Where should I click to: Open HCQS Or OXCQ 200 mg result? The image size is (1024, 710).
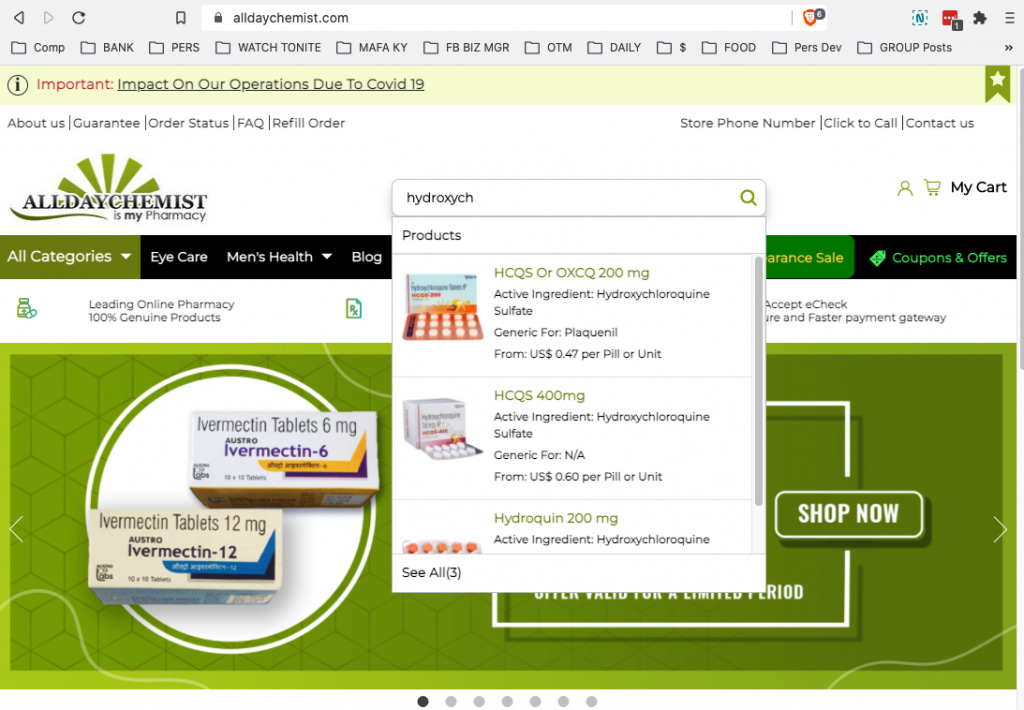coord(571,272)
